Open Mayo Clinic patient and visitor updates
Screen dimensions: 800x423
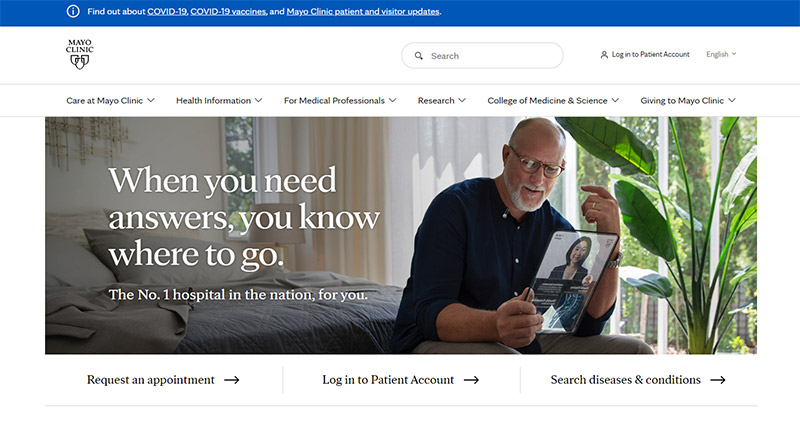pyautogui.click(x=363, y=11)
